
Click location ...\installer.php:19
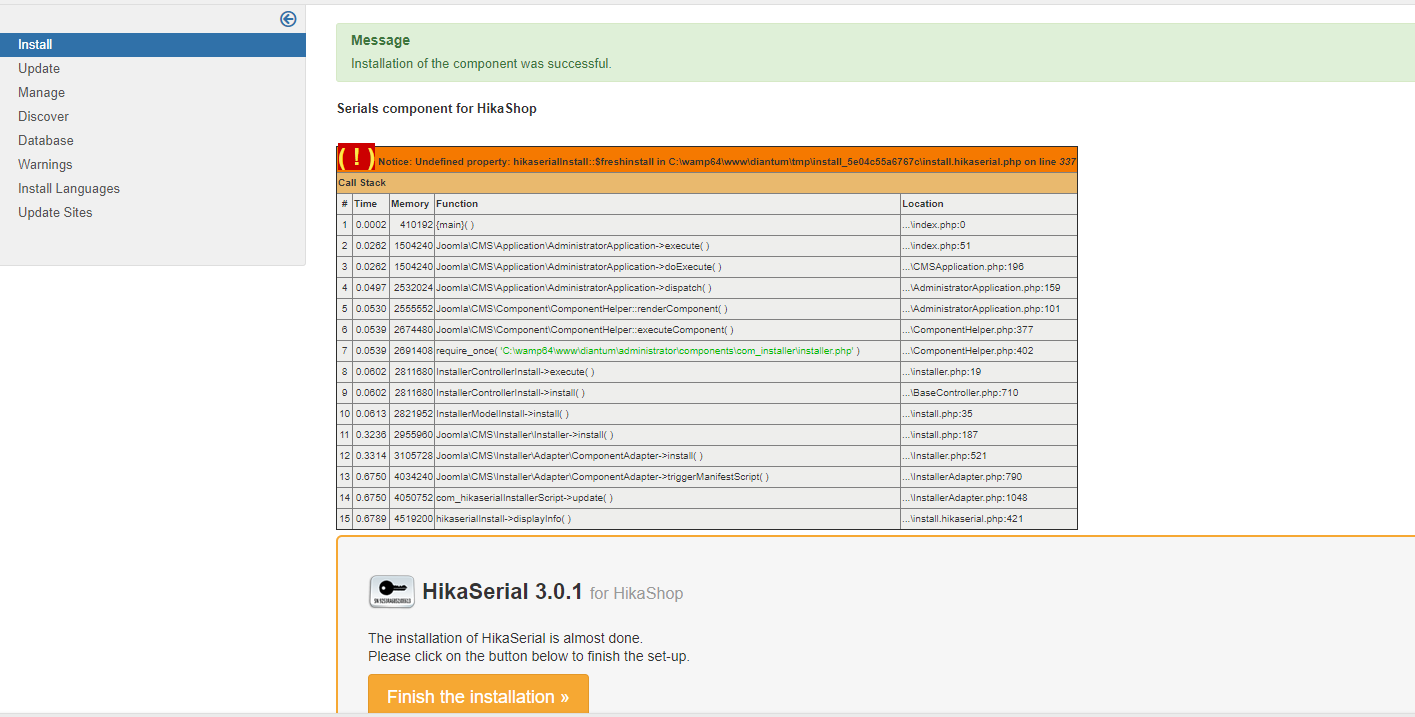pyautogui.click(x=989, y=372)
